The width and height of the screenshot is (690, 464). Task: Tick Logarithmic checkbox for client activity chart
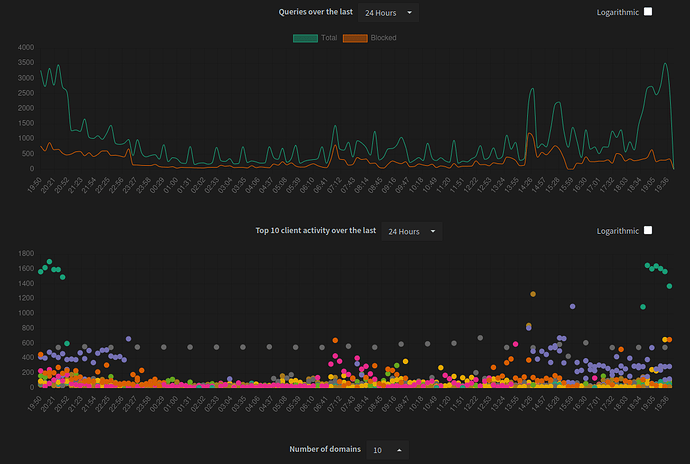coord(648,231)
